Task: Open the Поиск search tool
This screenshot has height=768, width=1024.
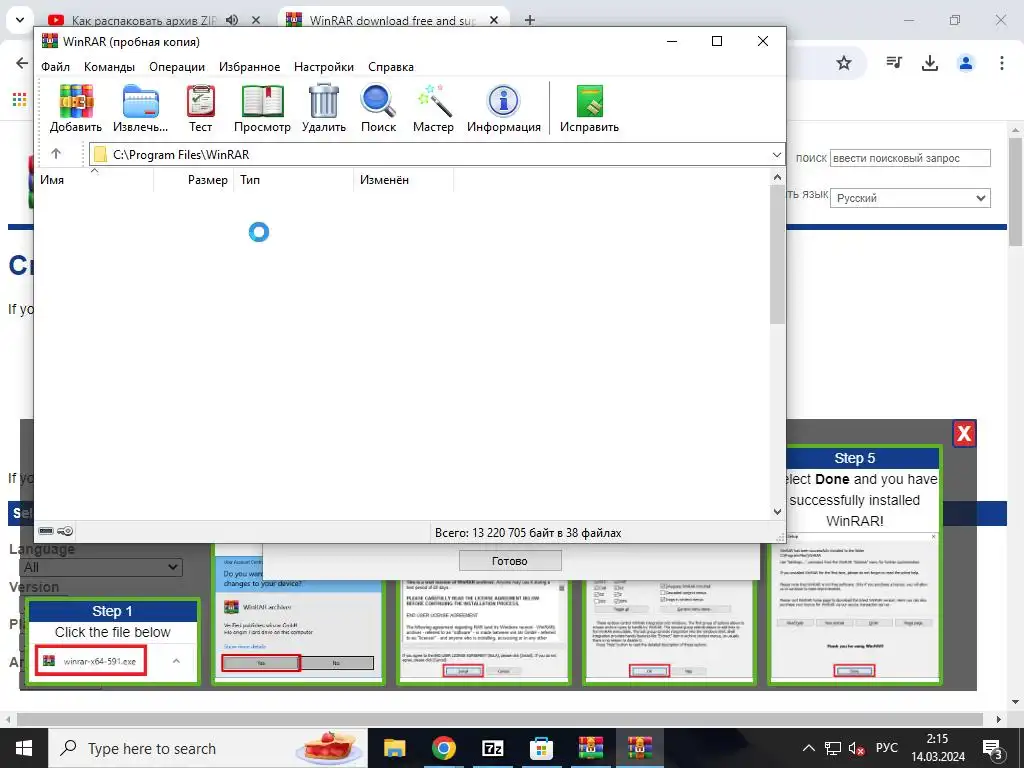Action: coord(378,108)
